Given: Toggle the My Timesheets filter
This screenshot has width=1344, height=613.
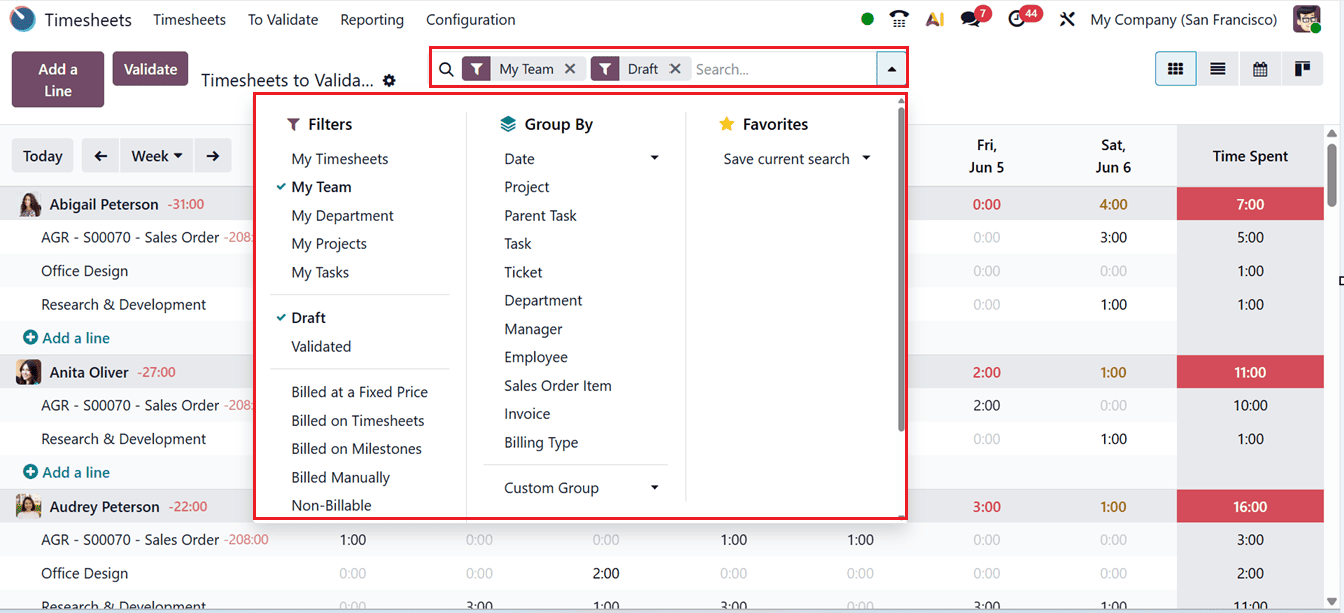Looking at the screenshot, I should click(x=340, y=159).
